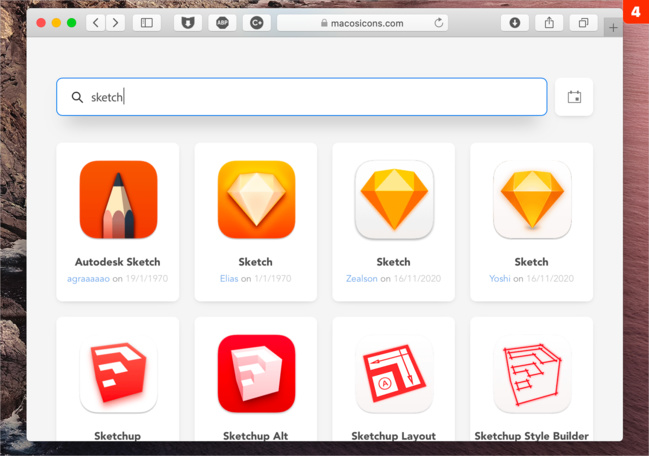Open Zealson's author profile link
The width and height of the screenshot is (649, 456).
(362, 278)
